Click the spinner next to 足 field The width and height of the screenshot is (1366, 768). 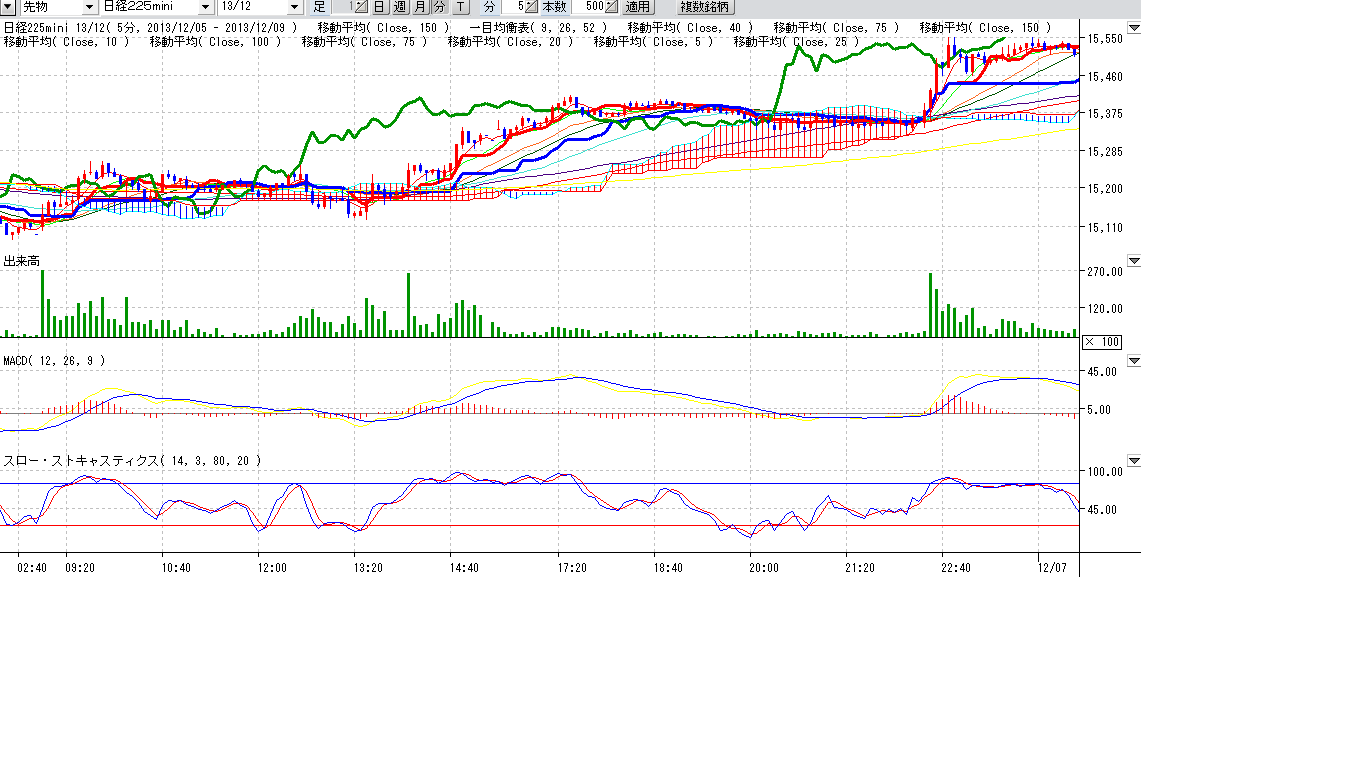click(361, 7)
